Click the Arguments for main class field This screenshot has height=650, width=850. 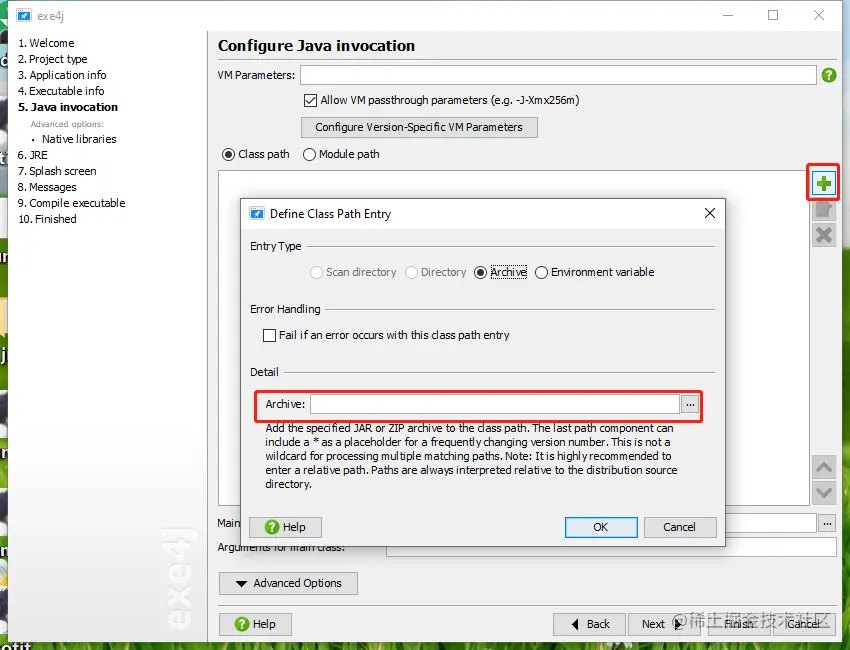click(x=611, y=548)
